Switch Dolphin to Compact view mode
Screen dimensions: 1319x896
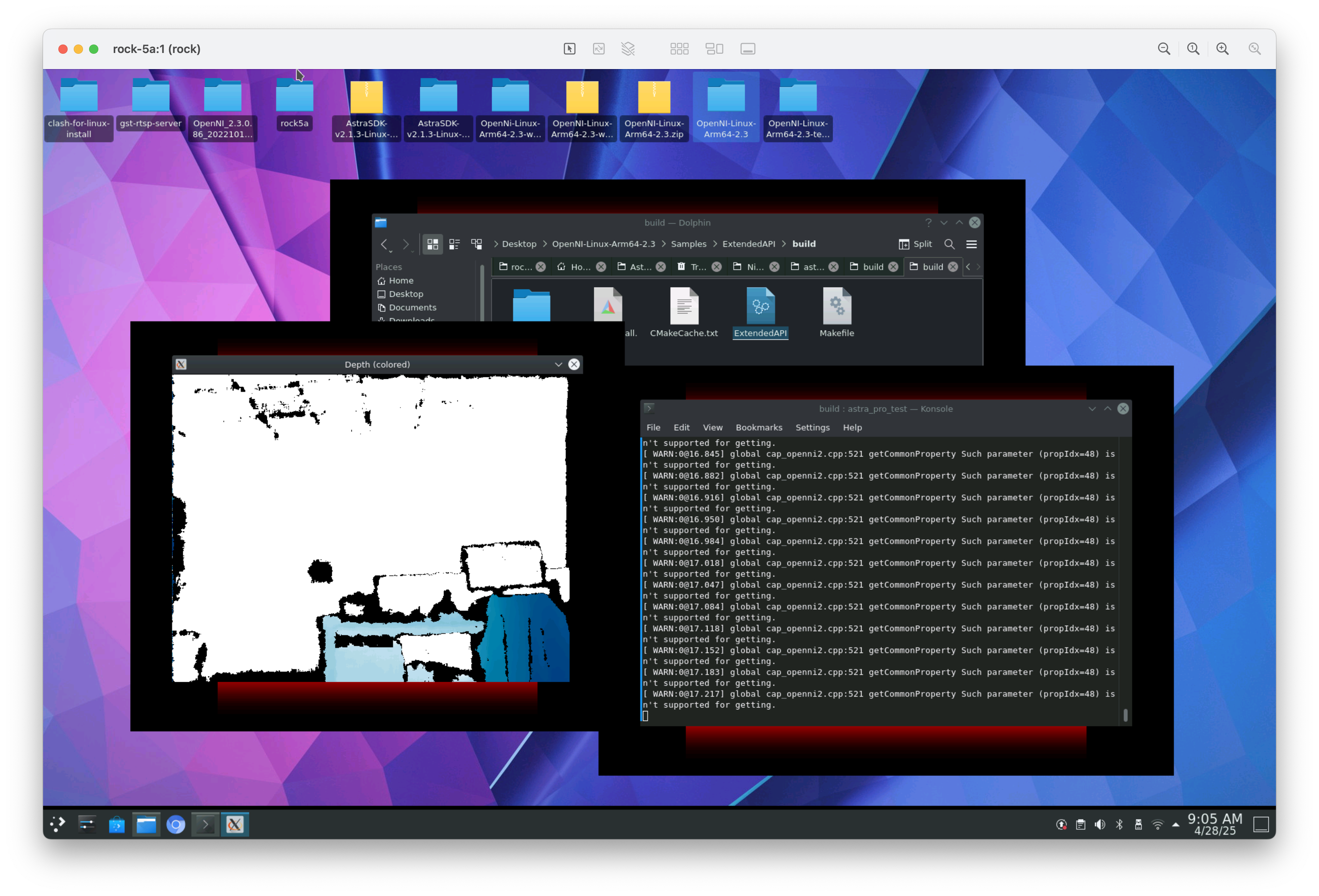[x=454, y=245]
